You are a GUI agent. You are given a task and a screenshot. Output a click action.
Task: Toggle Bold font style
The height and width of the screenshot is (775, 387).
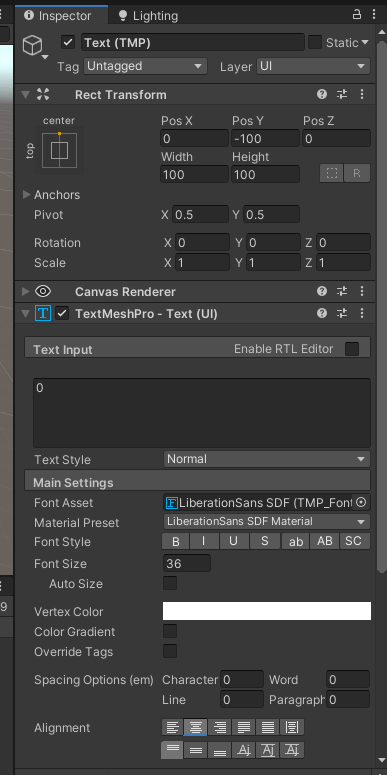[x=175, y=541]
